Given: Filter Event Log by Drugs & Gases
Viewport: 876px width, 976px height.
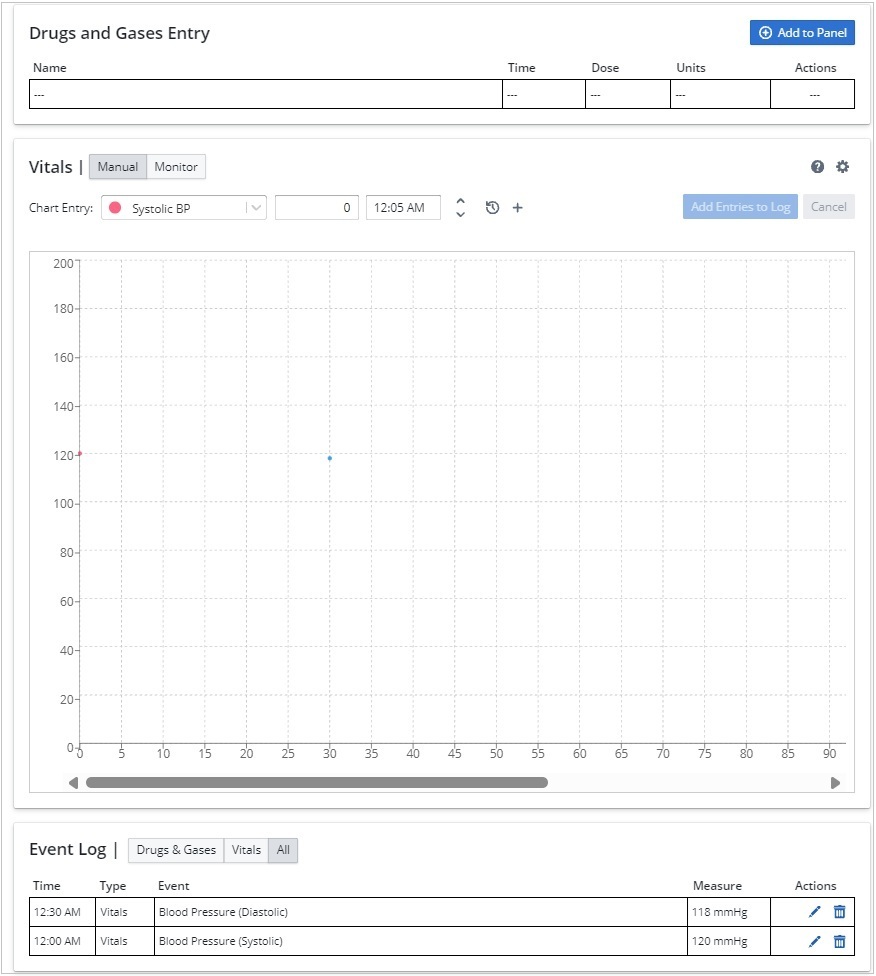Looking at the screenshot, I should [176, 851].
